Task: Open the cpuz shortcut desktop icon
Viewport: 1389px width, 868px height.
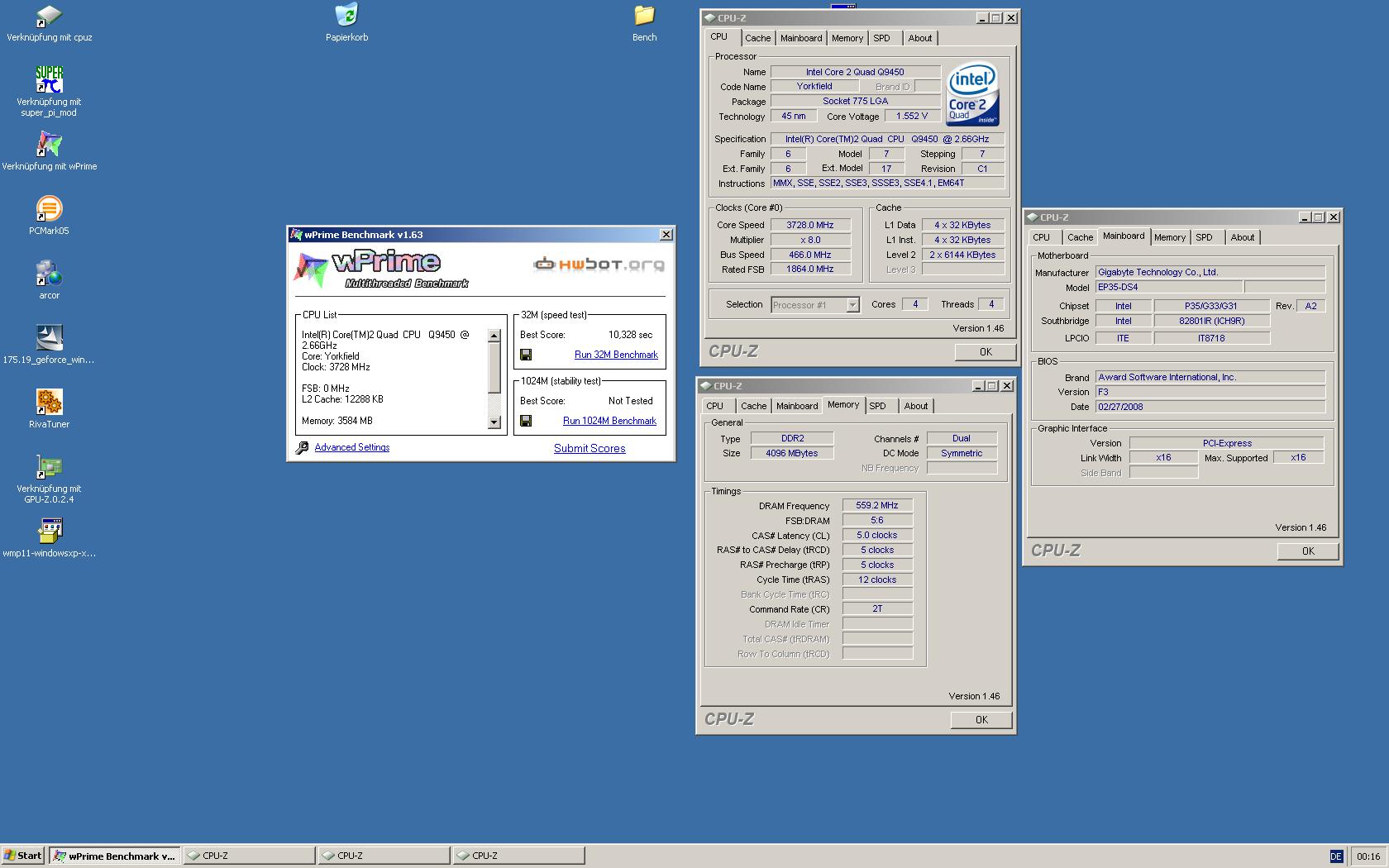Action: pos(49,23)
